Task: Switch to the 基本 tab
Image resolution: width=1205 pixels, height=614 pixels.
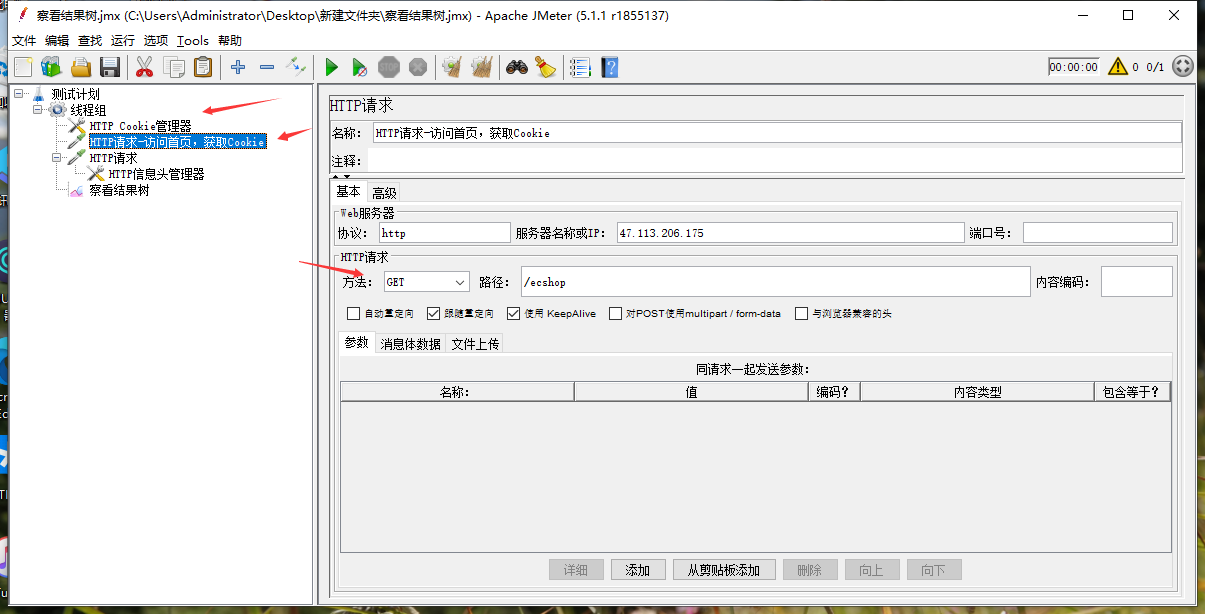Action: [x=348, y=191]
